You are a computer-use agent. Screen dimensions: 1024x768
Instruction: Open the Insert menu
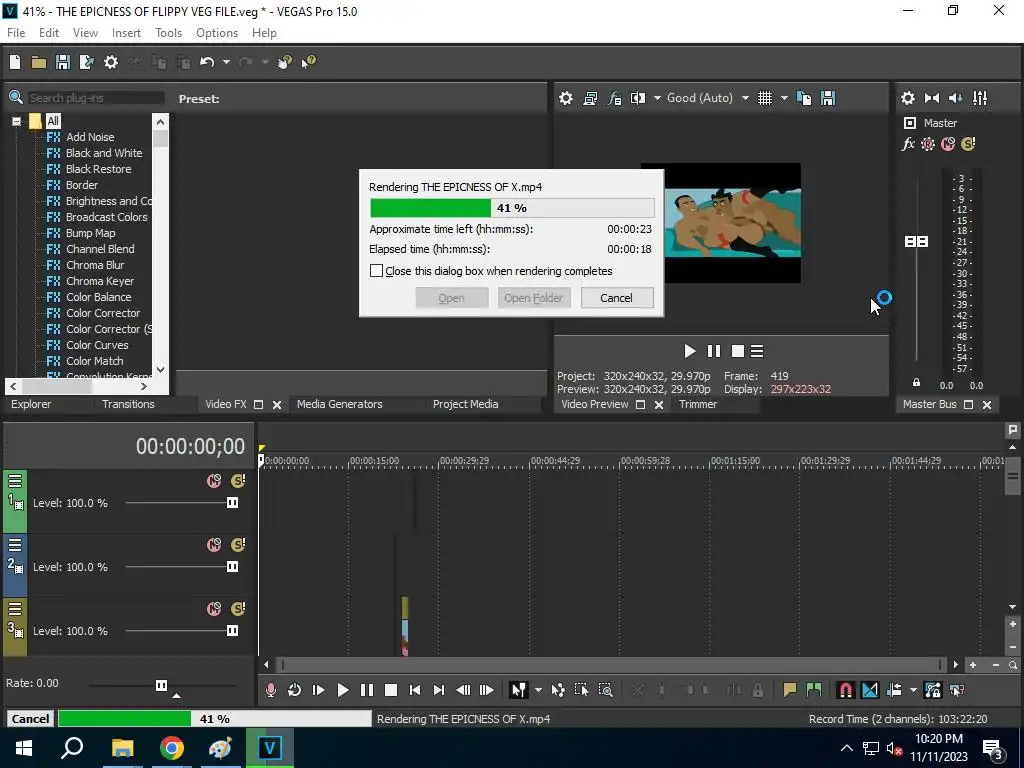tap(126, 33)
